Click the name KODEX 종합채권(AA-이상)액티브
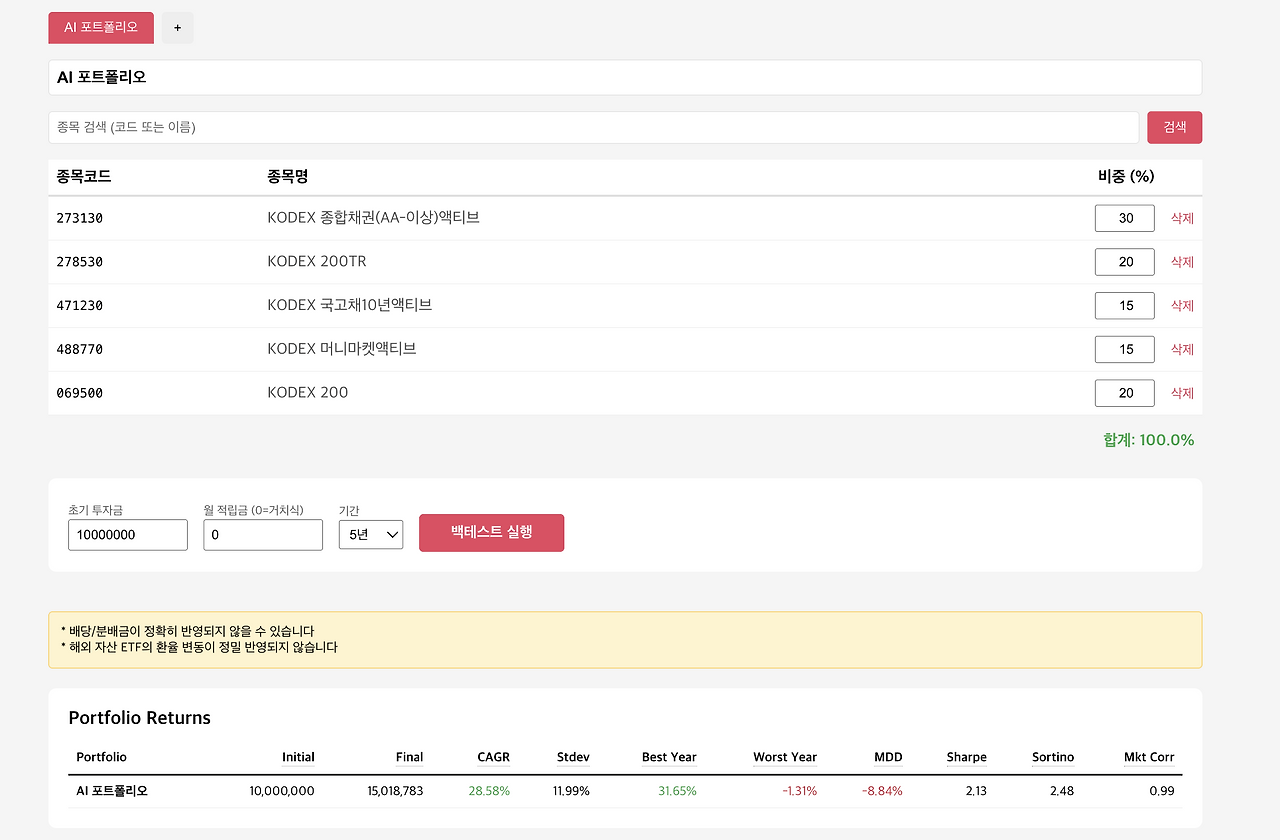Screen dimensions: 1280x840 pos(374,217)
